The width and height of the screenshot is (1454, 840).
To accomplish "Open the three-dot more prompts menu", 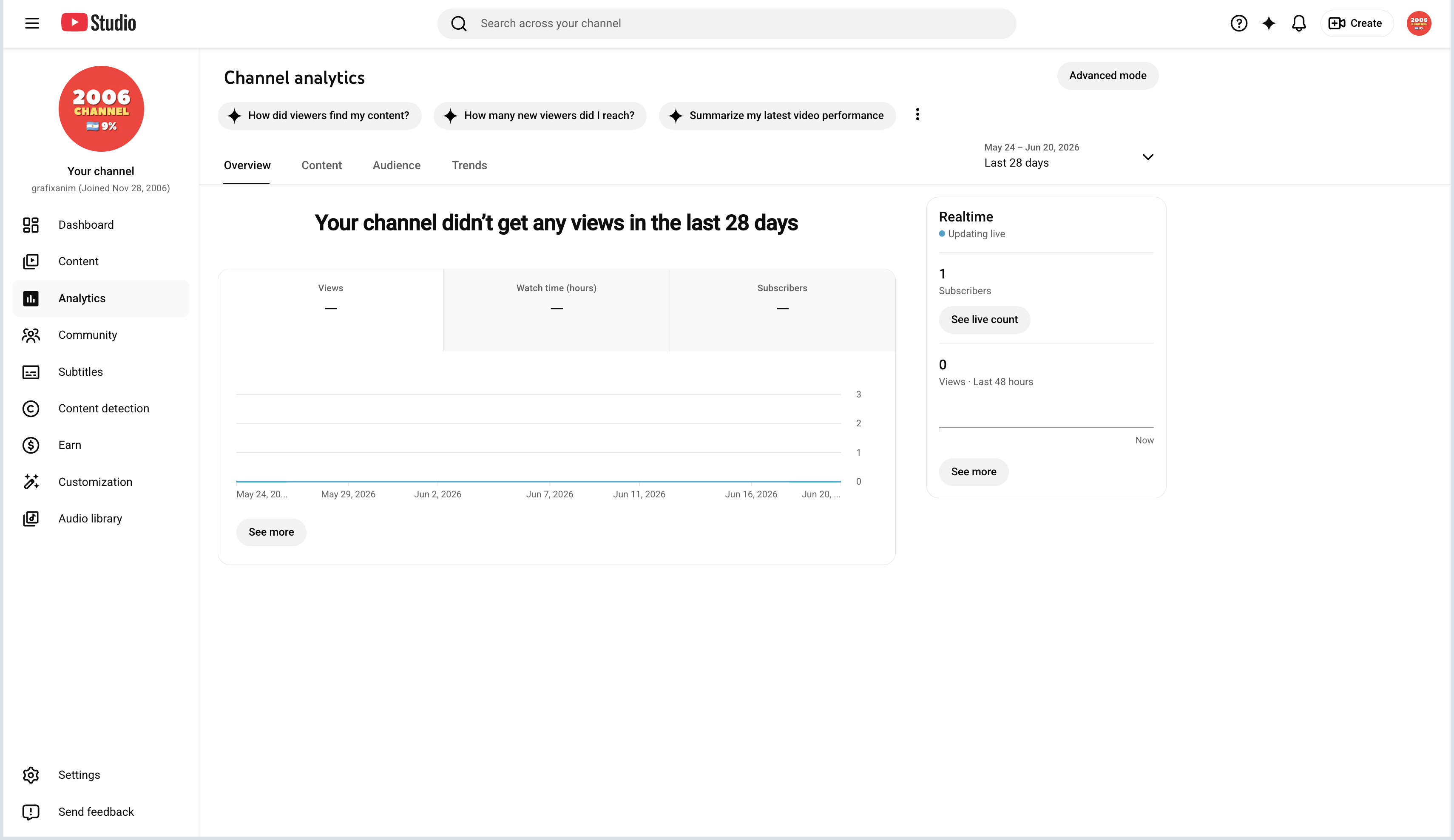I will click(917, 115).
